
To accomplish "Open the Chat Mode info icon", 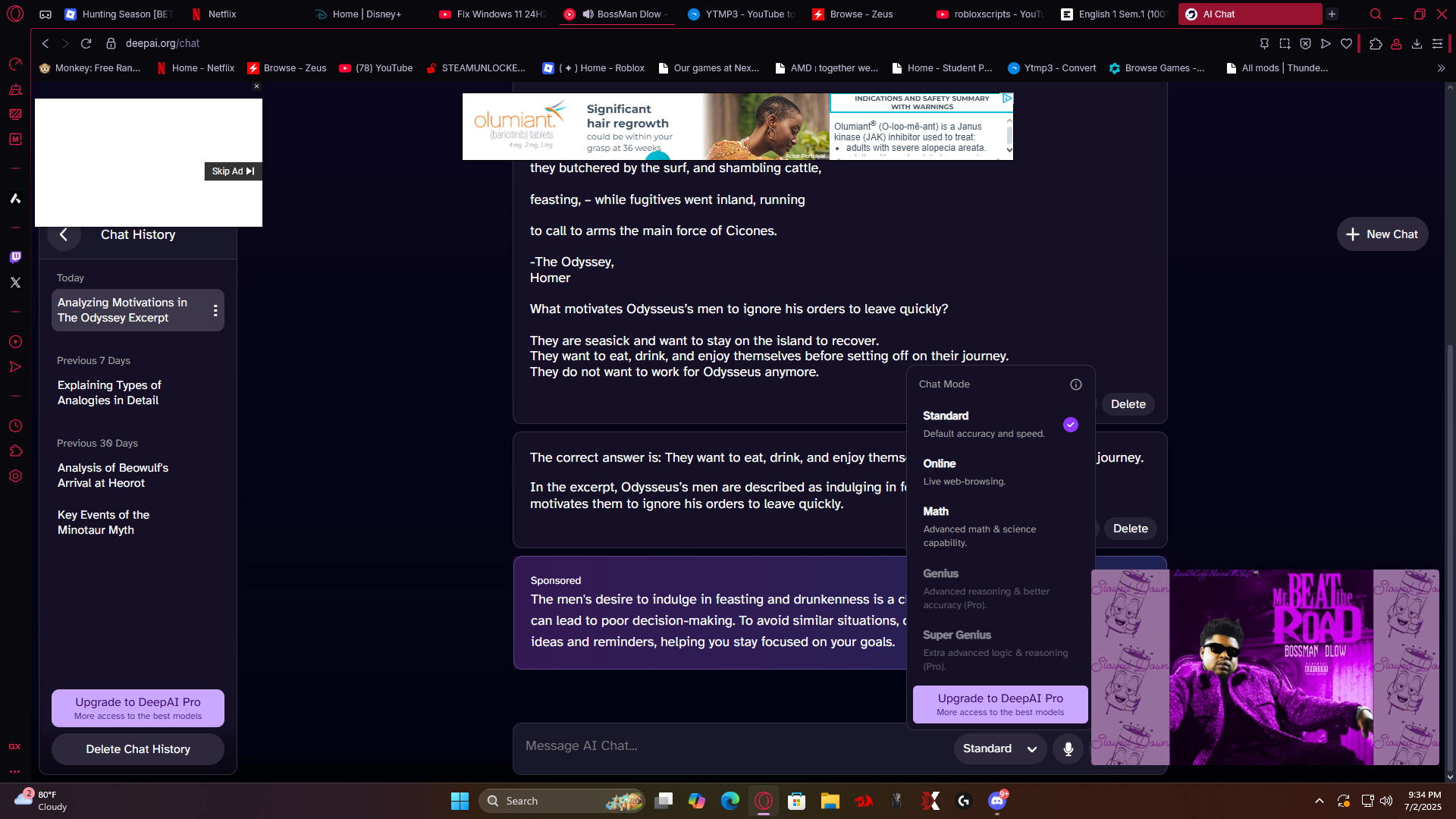I will [x=1075, y=384].
